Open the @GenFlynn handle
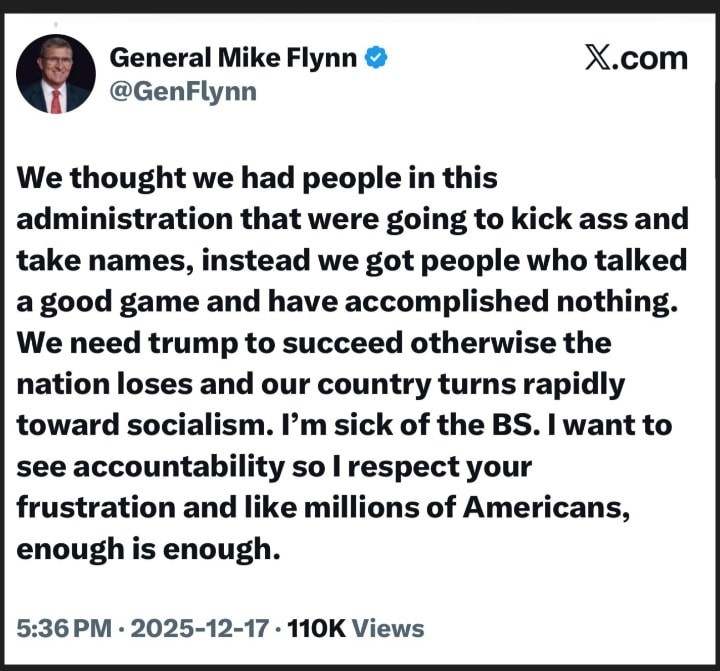This screenshot has width=720, height=671. [183, 92]
